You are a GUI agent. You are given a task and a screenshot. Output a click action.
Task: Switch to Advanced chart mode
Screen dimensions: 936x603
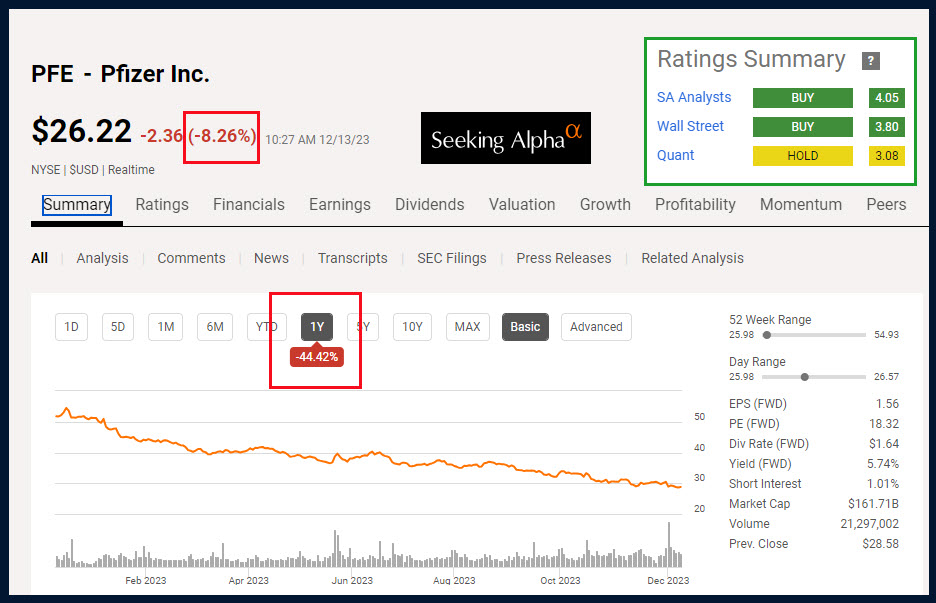596,327
